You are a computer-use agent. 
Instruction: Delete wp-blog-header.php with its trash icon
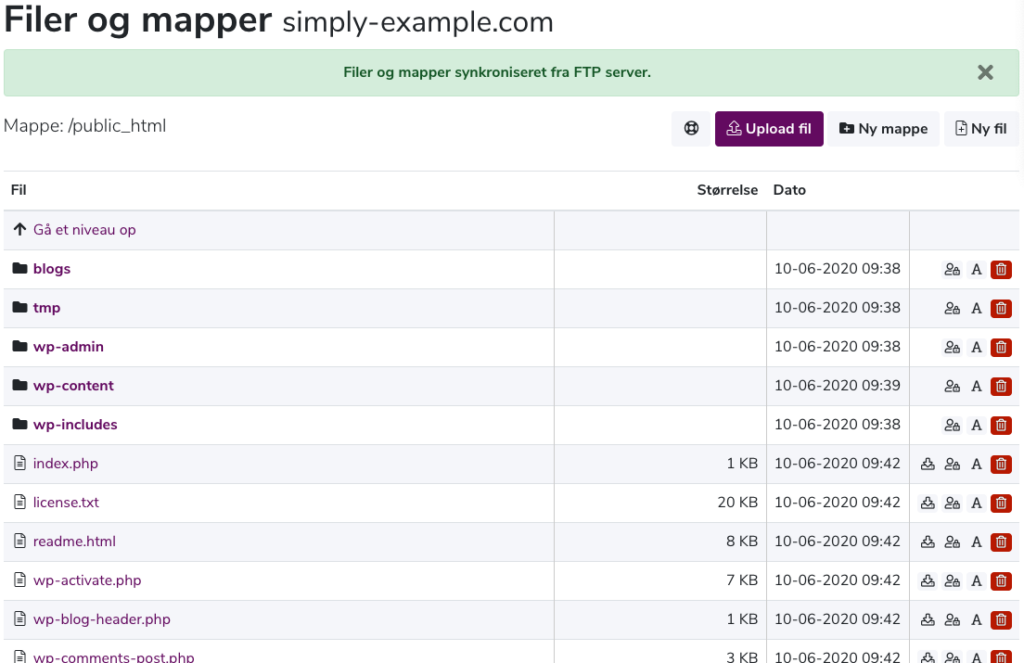pos(1001,620)
